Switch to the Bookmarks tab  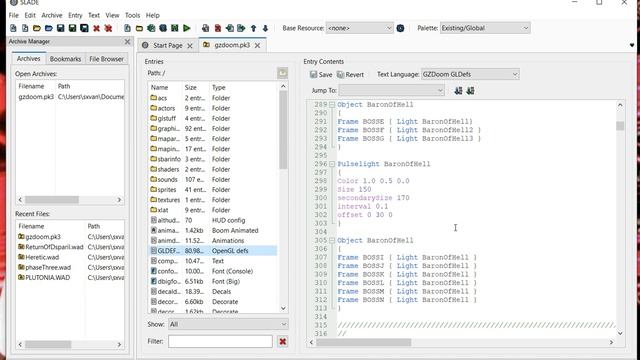pos(65,59)
